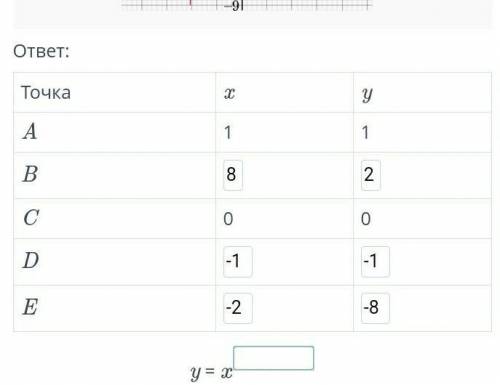500x385 pixels.
Task: Click the x input for point B
Action: [x=233, y=175]
